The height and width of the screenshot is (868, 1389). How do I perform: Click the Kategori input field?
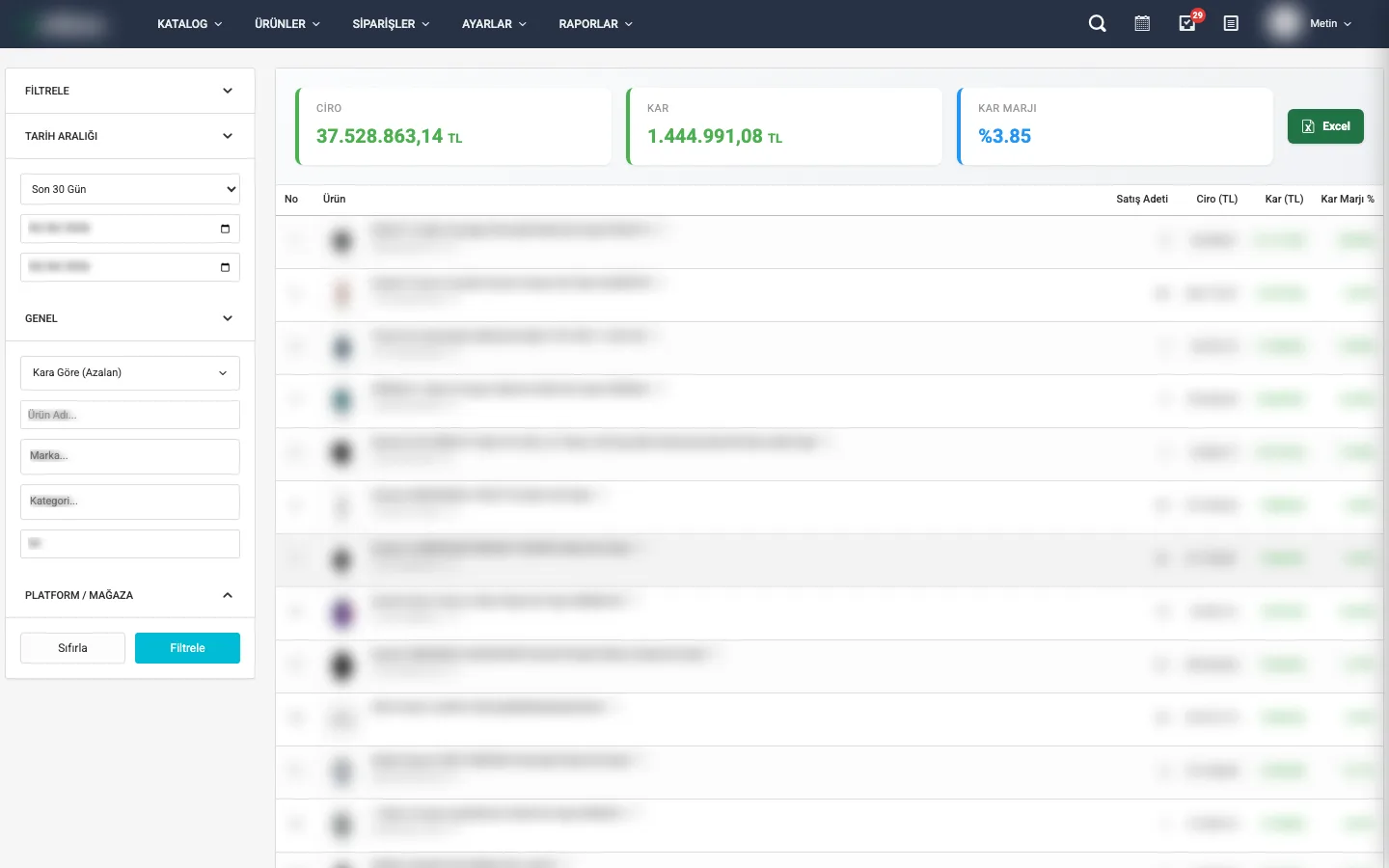click(x=130, y=502)
